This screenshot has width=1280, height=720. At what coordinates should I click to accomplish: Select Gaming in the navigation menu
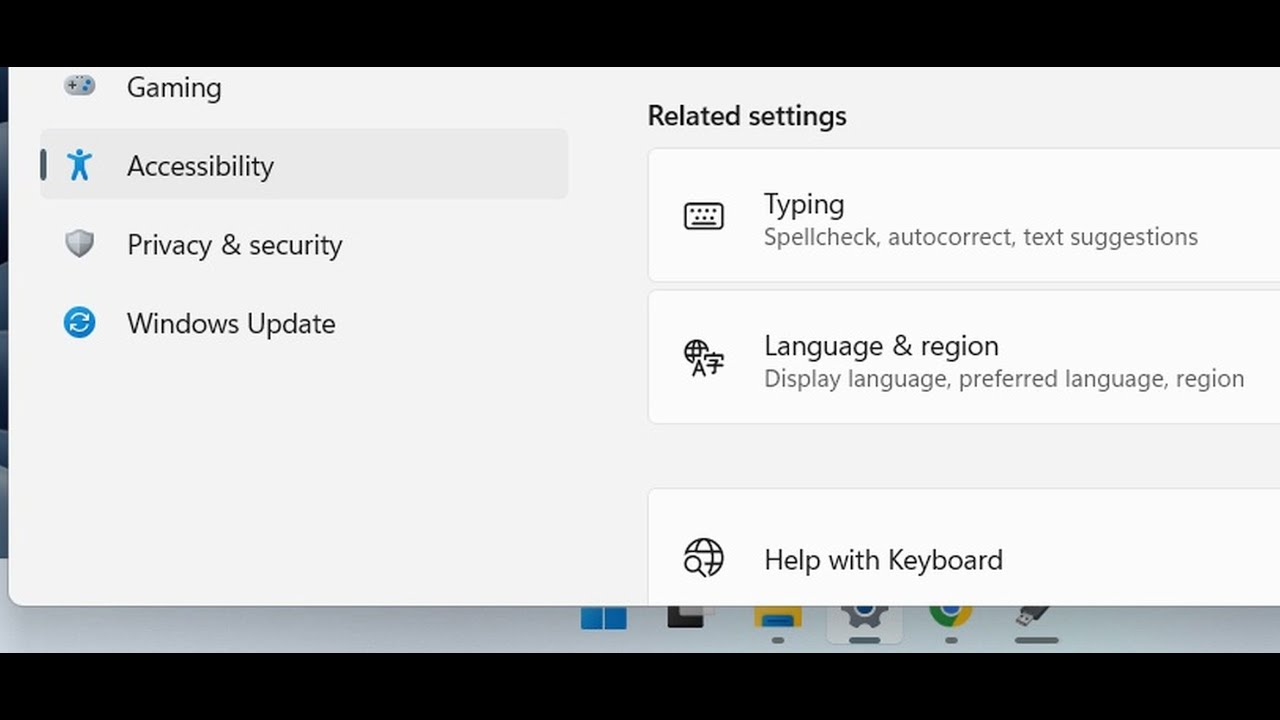point(173,87)
